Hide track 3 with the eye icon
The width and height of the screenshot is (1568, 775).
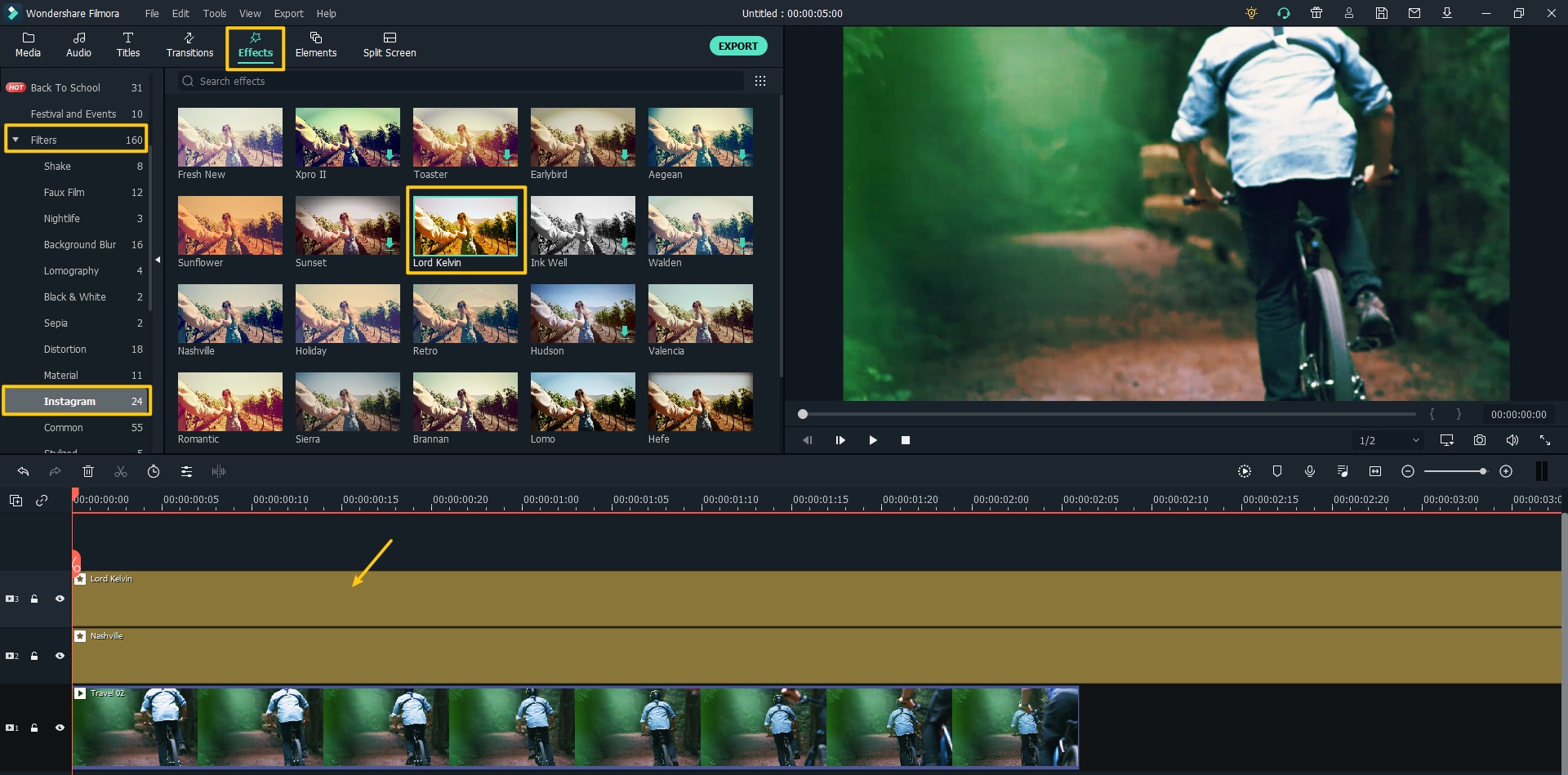tap(60, 599)
